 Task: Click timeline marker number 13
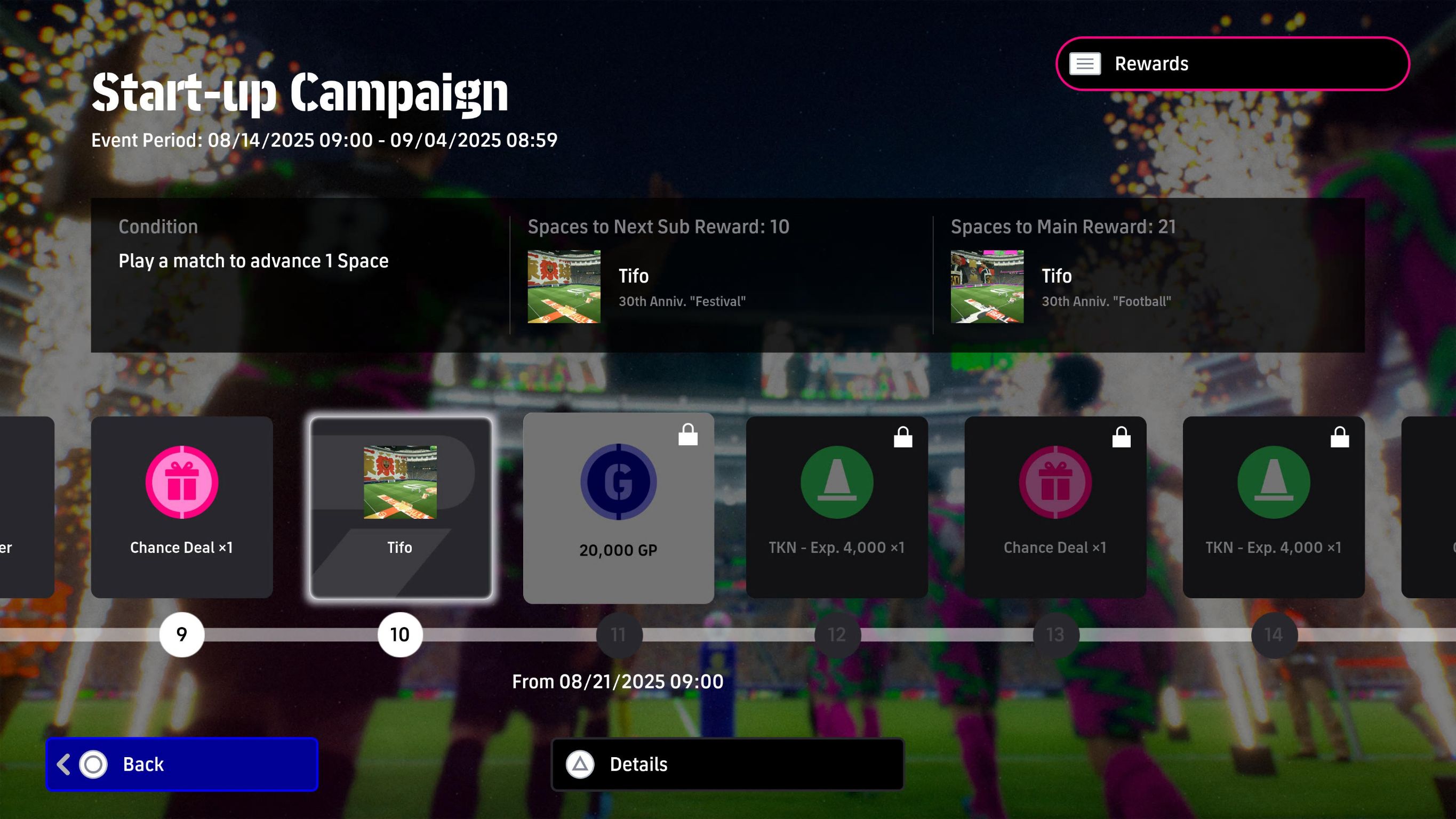pos(1055,635)
